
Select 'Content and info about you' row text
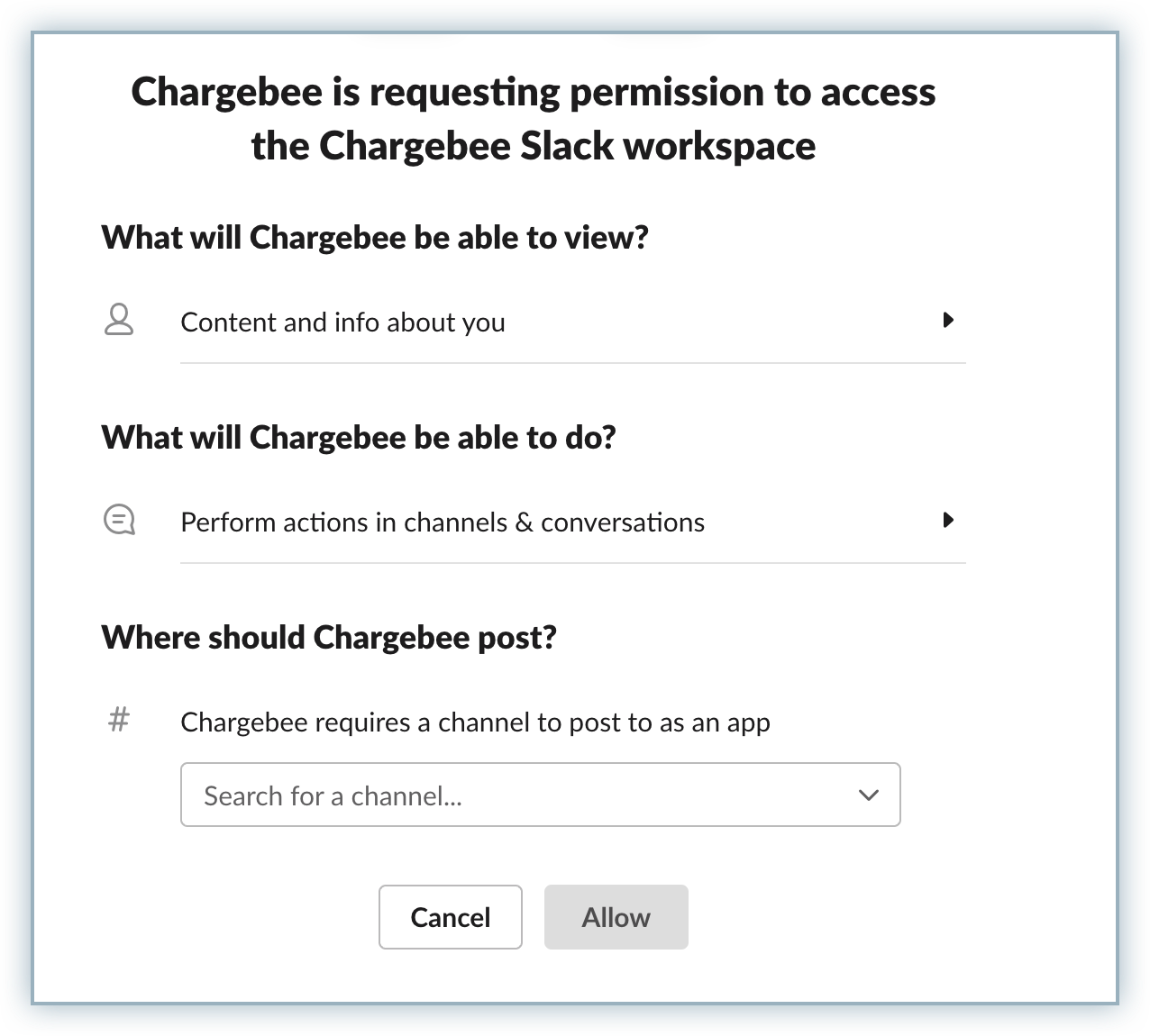[342, 323]
